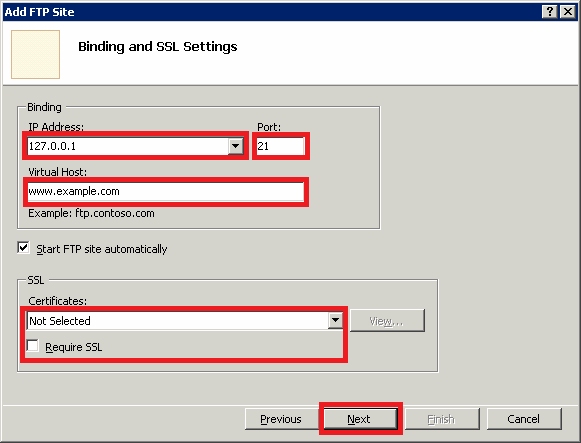Expand the Certificates dropdown arrow

(335, 320)
